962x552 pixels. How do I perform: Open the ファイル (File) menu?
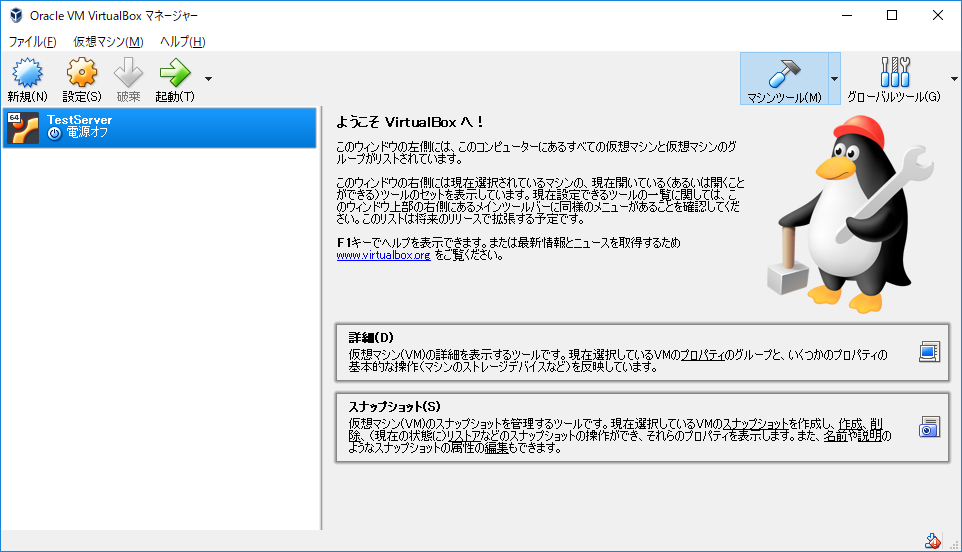[33, 42]
